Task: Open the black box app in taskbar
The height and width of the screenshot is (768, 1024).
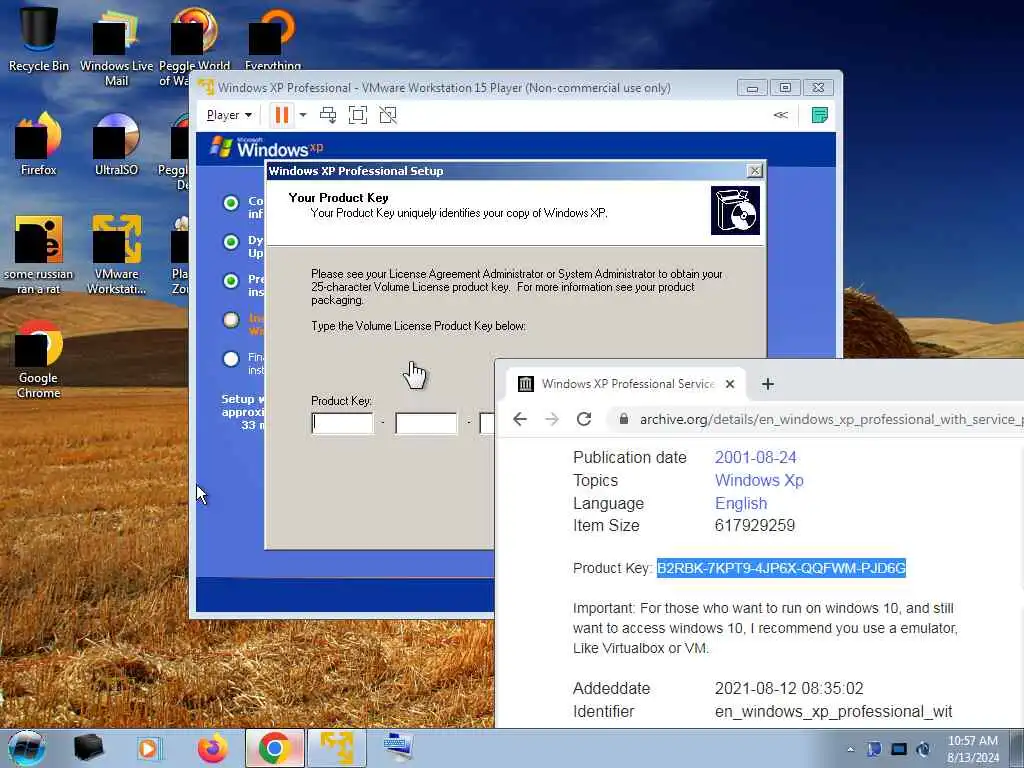Action: pyautogui.click(x=88, y=748)
